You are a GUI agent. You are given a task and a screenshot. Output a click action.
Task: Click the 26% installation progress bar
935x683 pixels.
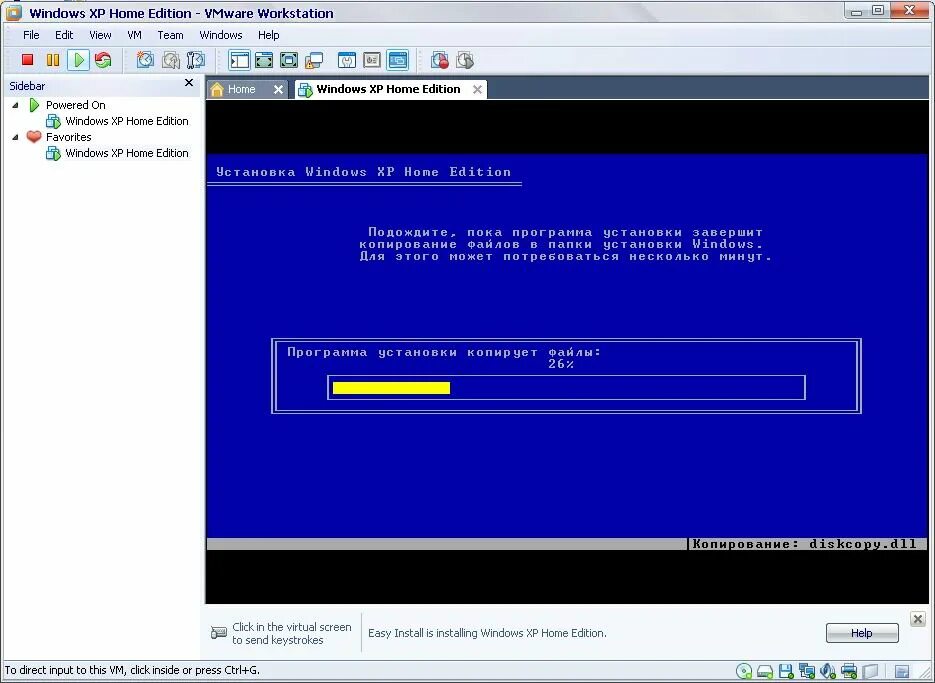[x=565, y=387]
